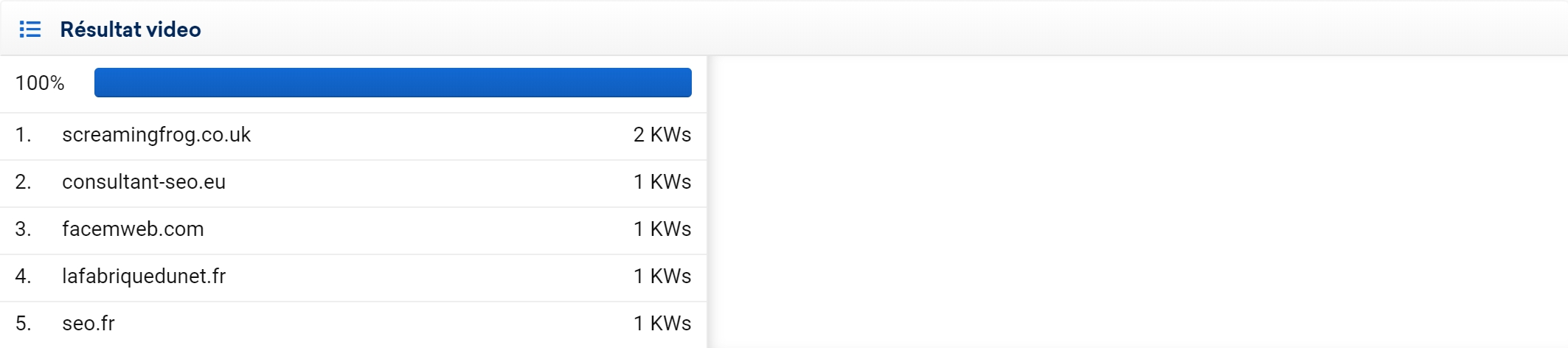Select rank number 3 in list
This screenshot has height=348, width=1568.
coord(24,229)
